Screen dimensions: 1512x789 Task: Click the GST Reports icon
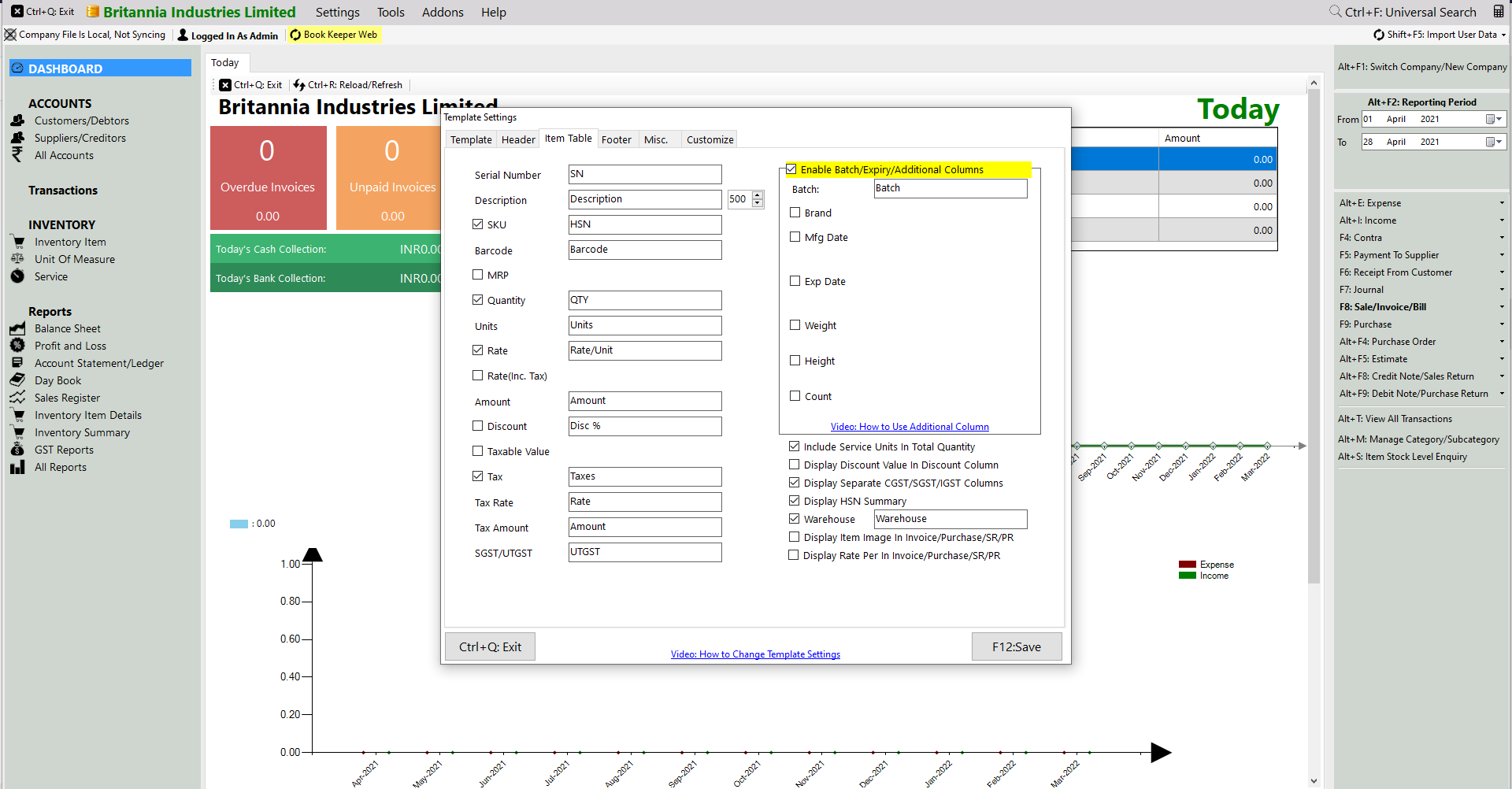[17, 450]
